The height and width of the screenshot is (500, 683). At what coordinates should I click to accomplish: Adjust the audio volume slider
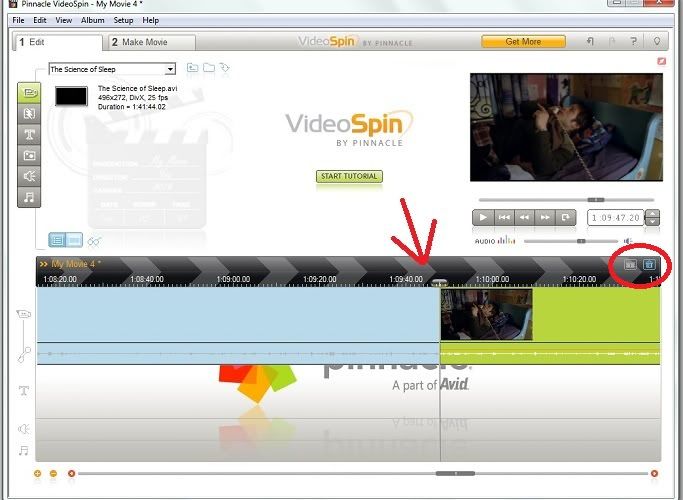pyautogui.click(x=580, y=241)
